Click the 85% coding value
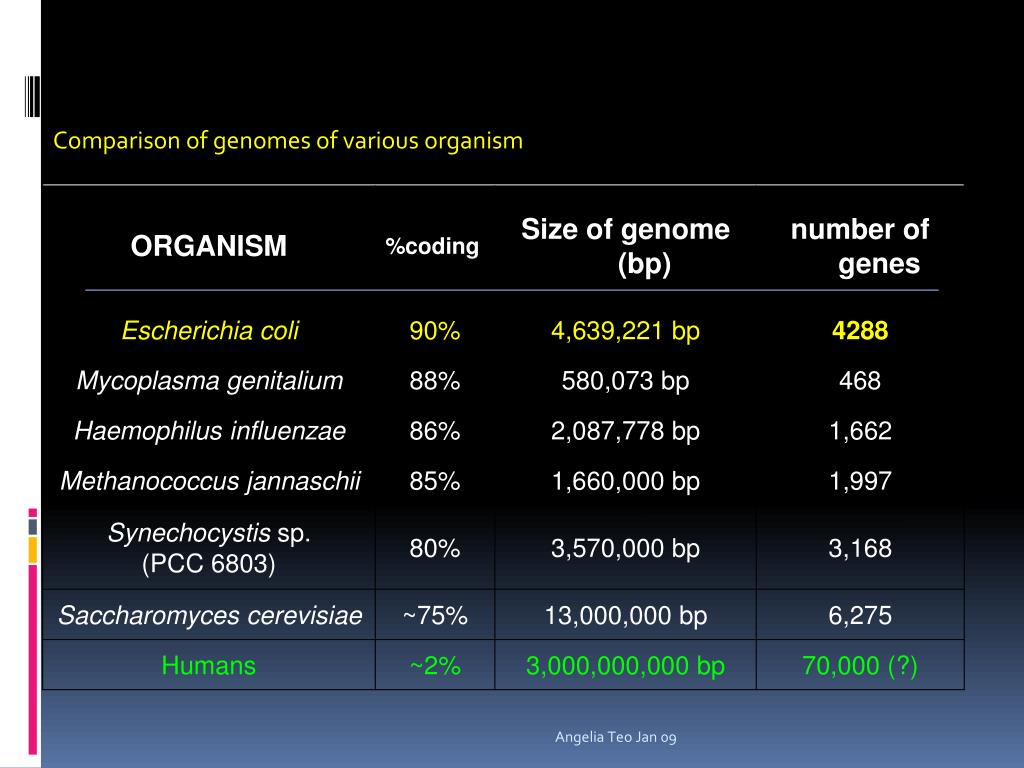 point(435,481)
